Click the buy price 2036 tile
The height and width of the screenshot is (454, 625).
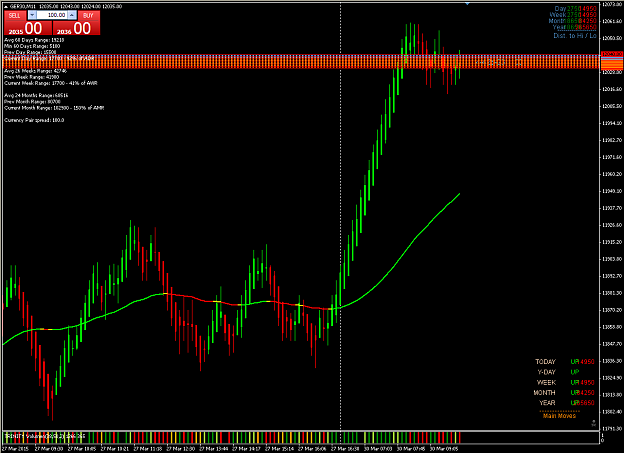pyautogui.click(x=76, y=28)
